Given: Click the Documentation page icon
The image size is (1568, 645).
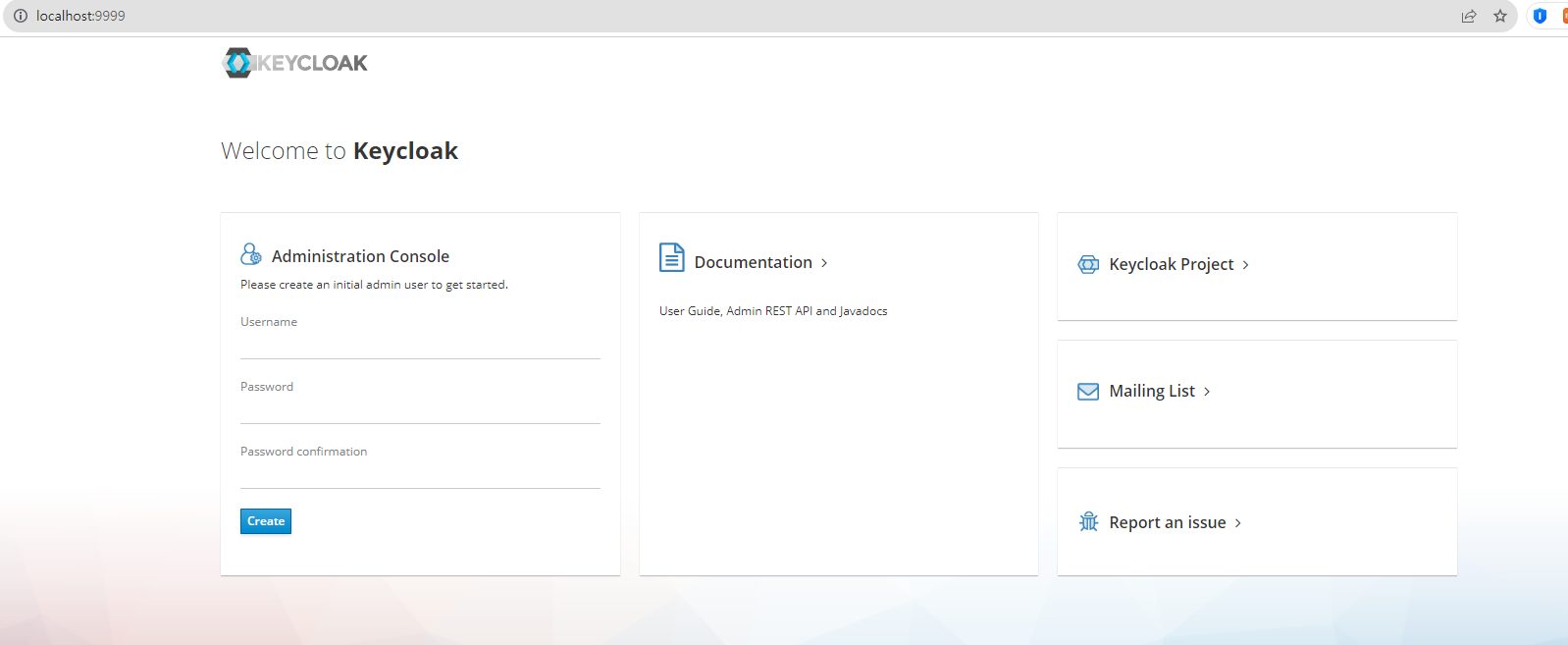Looking at the screenshot, I should tap(672, 257).
